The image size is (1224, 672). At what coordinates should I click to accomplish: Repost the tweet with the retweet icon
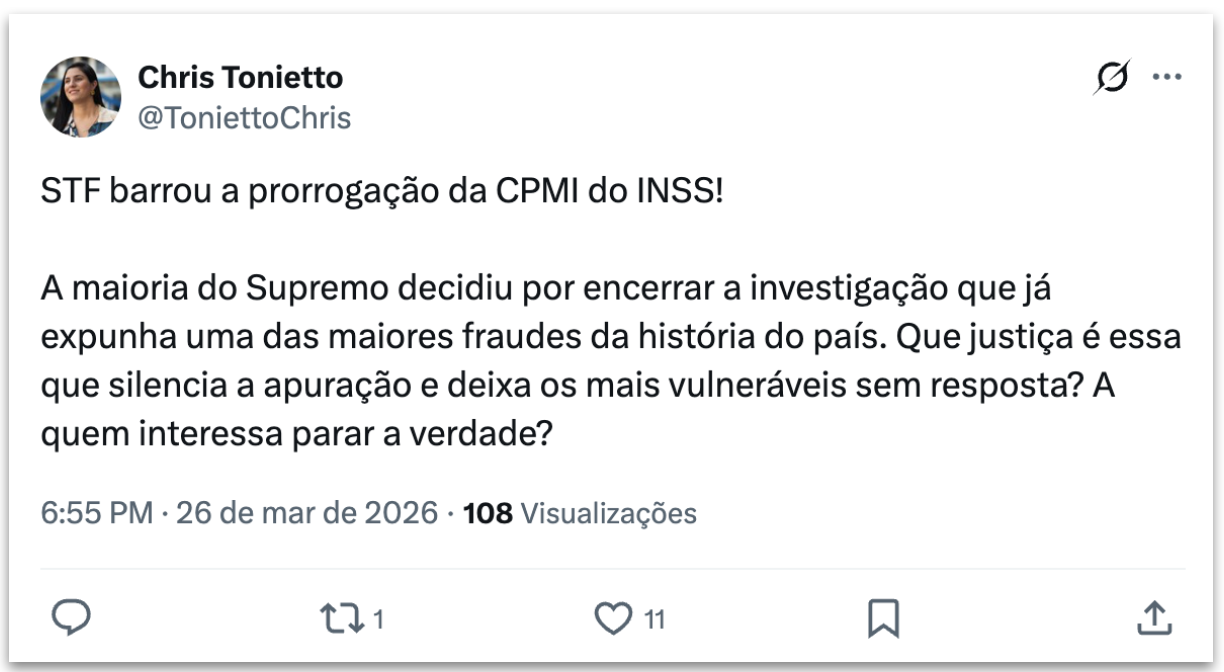tap(343, 618)
